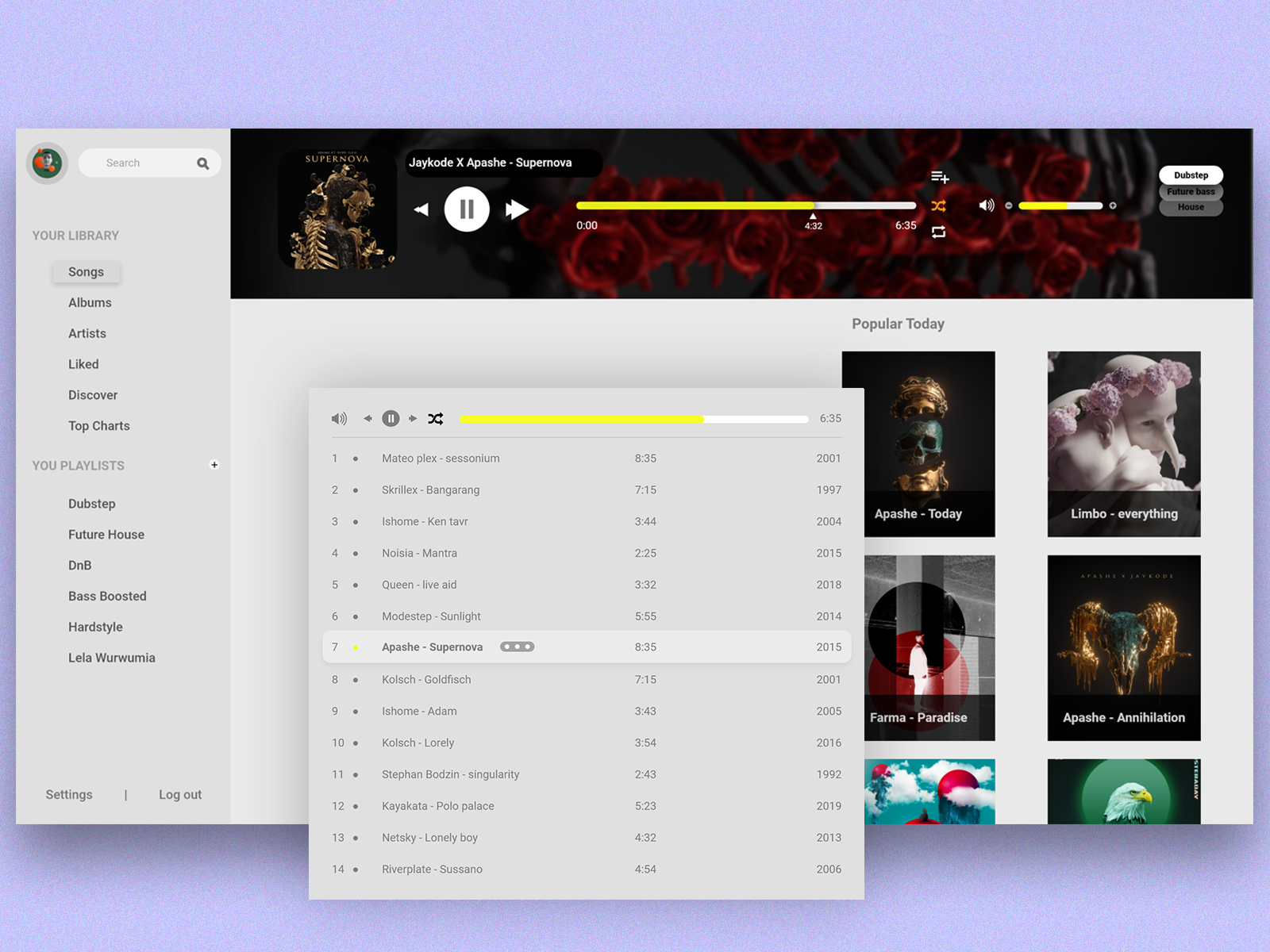Toggle orange shuffle in the main player

[939, 205]
